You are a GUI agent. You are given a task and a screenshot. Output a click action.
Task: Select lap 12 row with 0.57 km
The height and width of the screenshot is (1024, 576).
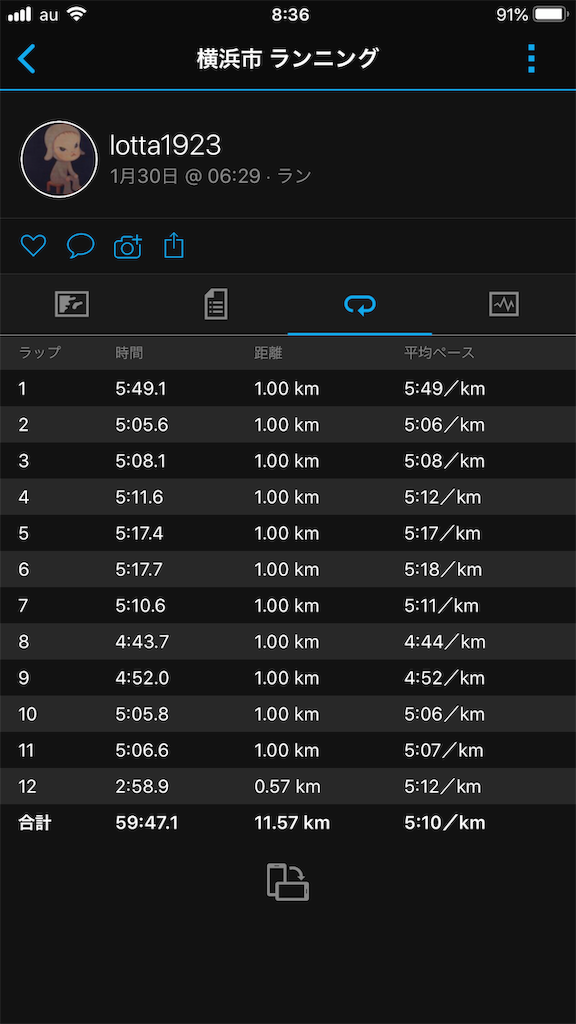[288, 786]
